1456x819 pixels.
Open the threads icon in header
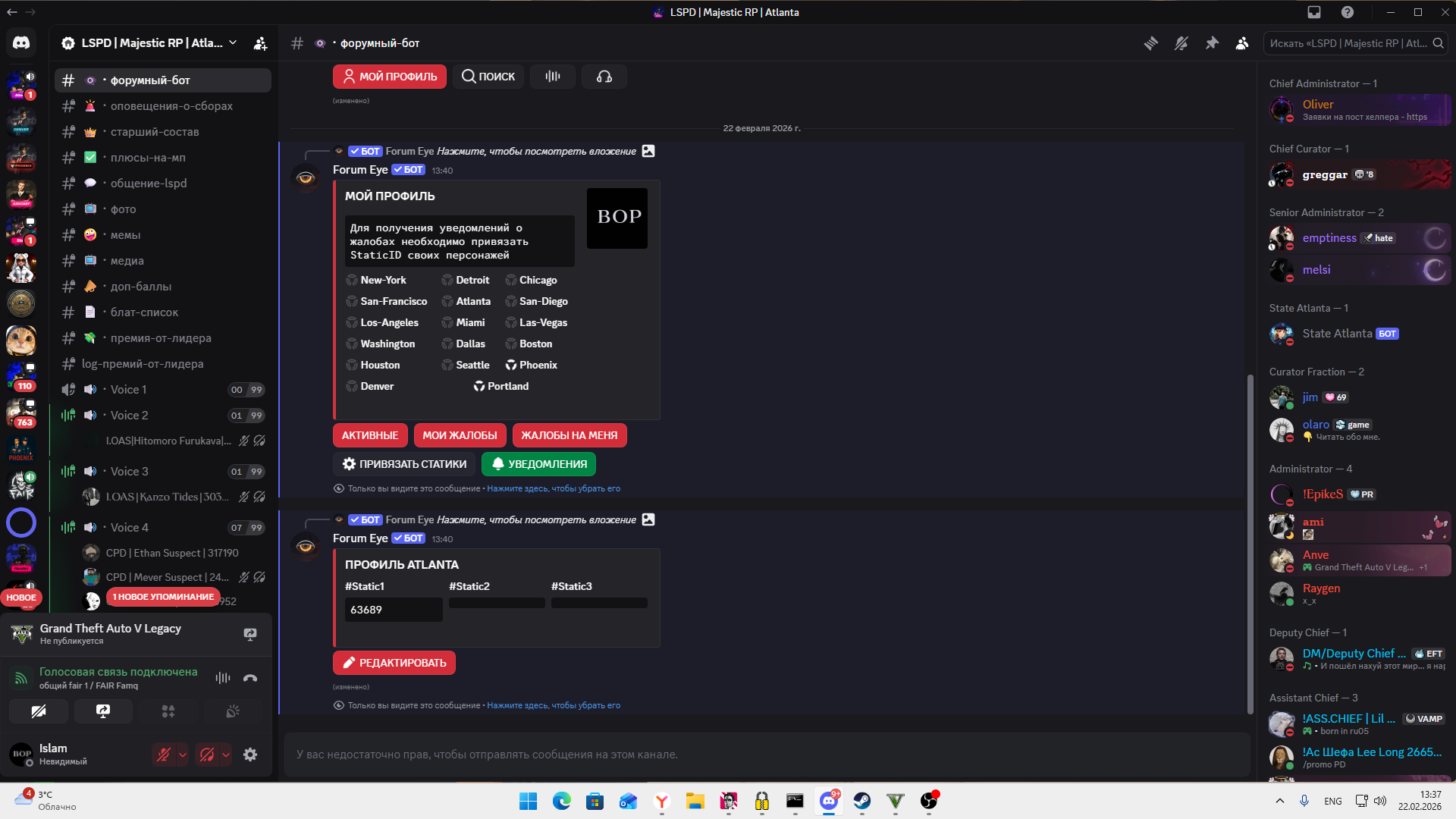coord(1151,43)
